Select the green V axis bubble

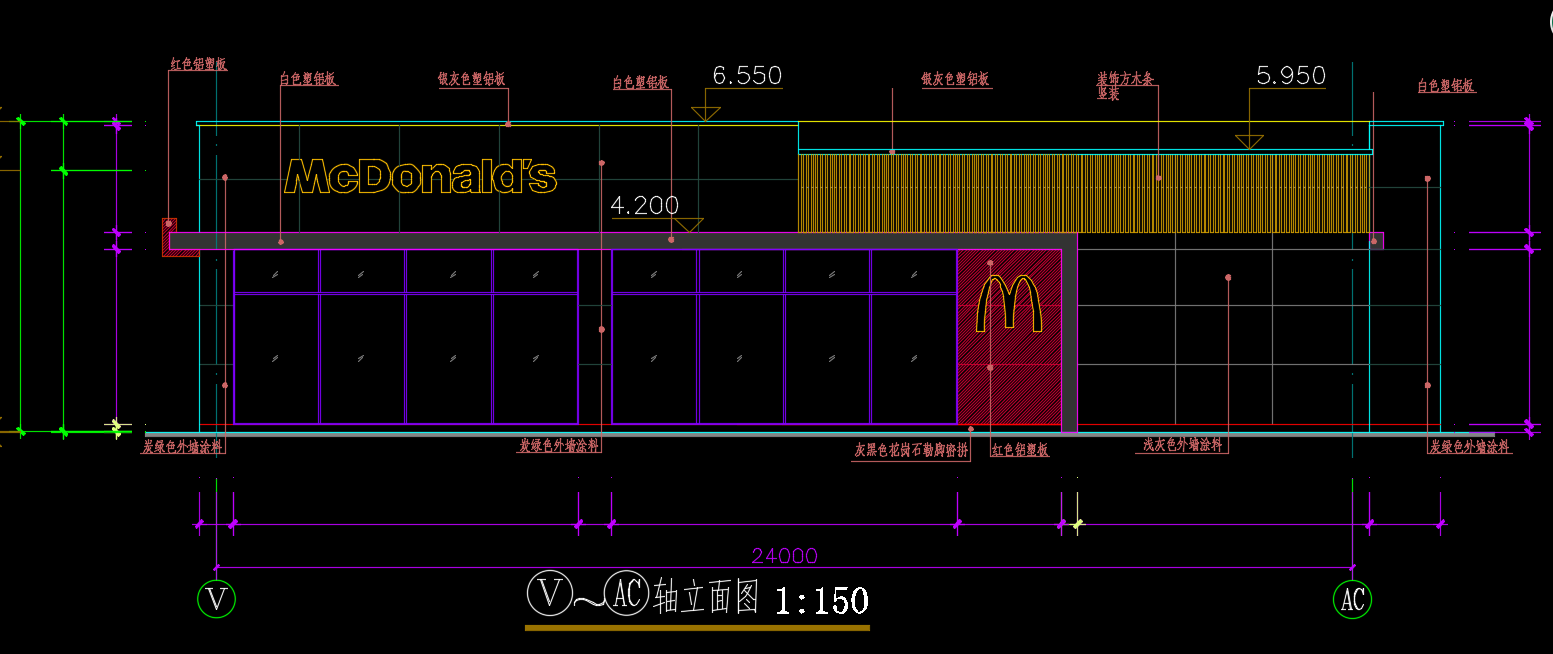pyautogui.click(x=216, y=599)
